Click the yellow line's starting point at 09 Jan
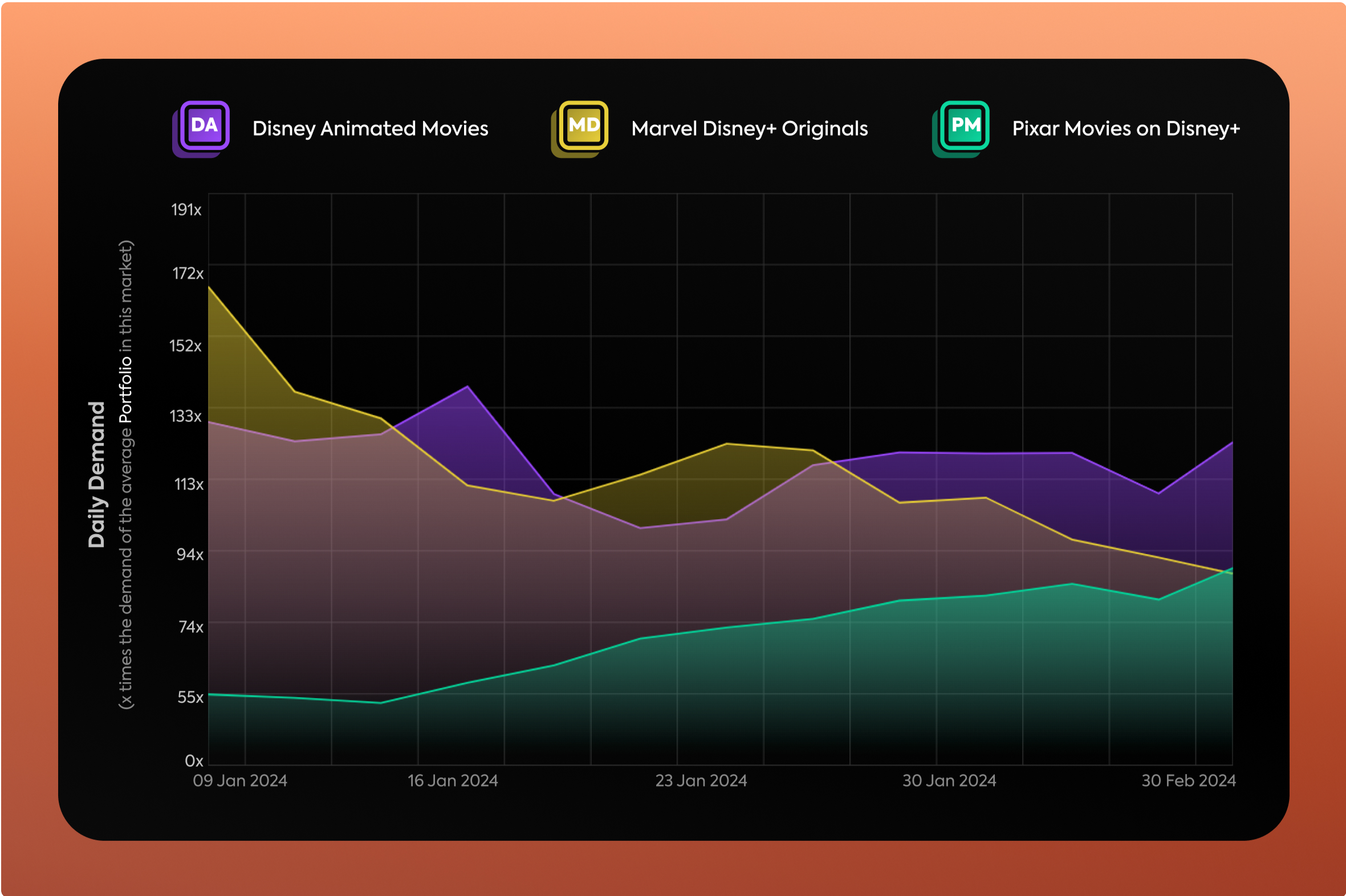 (209, 287)
